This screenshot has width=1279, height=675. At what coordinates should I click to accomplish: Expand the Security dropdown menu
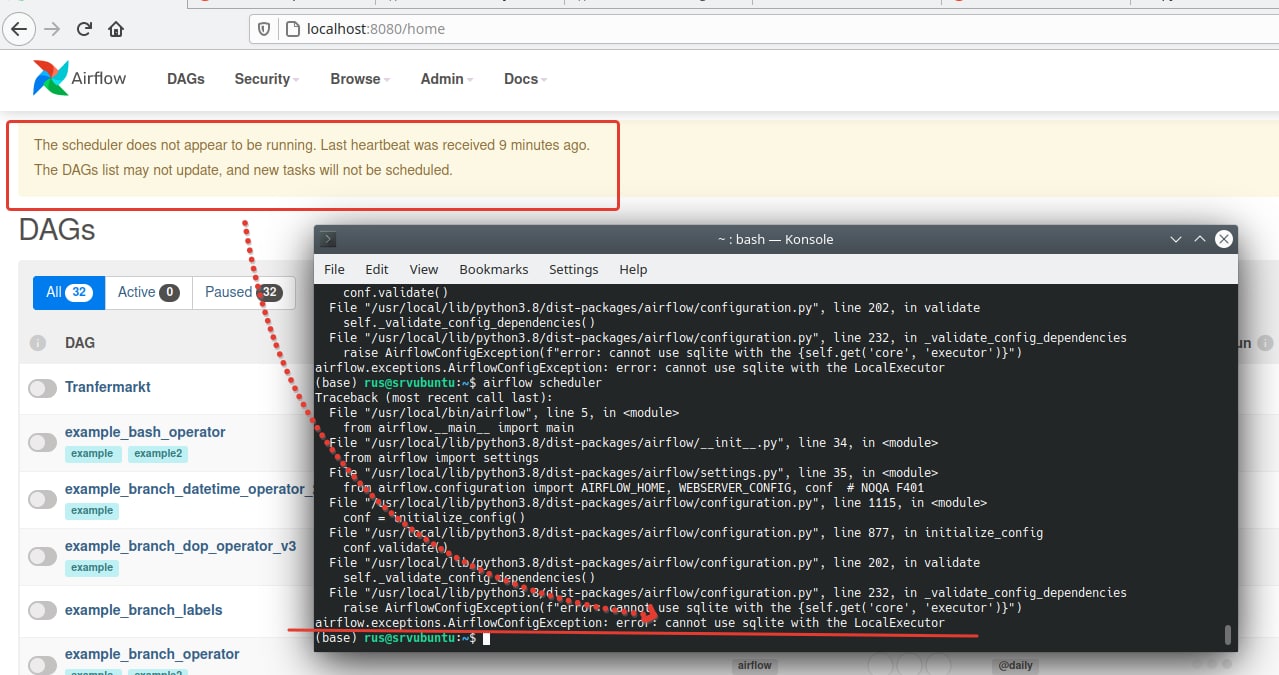(266, 79)
